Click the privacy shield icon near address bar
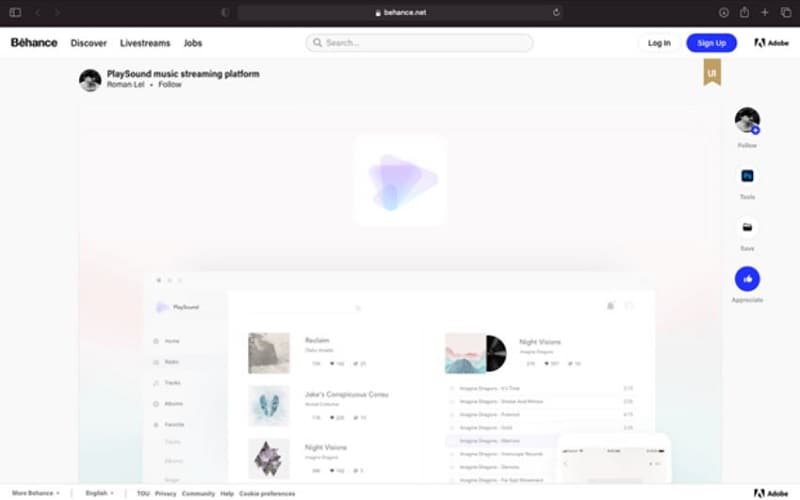Screen dimensions: 800x500 225,12
